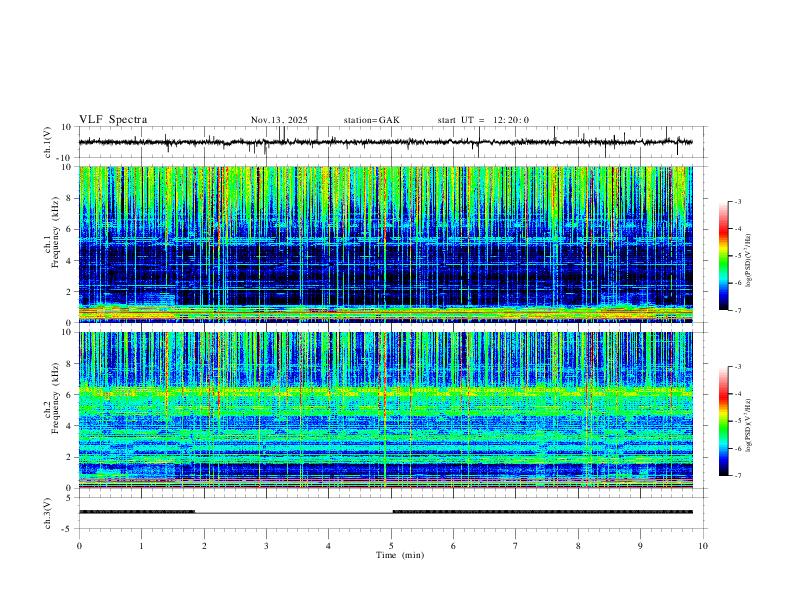792x612 pixels.
Task: Click the 'ch.1(V)' waveform axis label
Action: pyautogui.click(x=48, y=142)
